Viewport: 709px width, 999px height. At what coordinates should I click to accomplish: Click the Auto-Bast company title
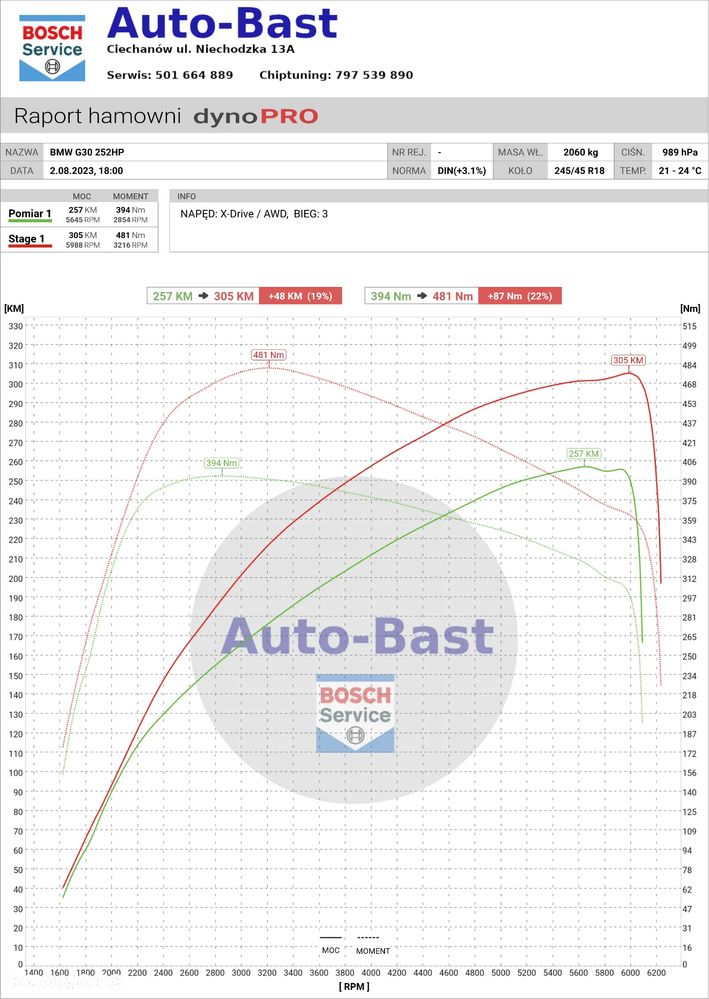point(222,23)
